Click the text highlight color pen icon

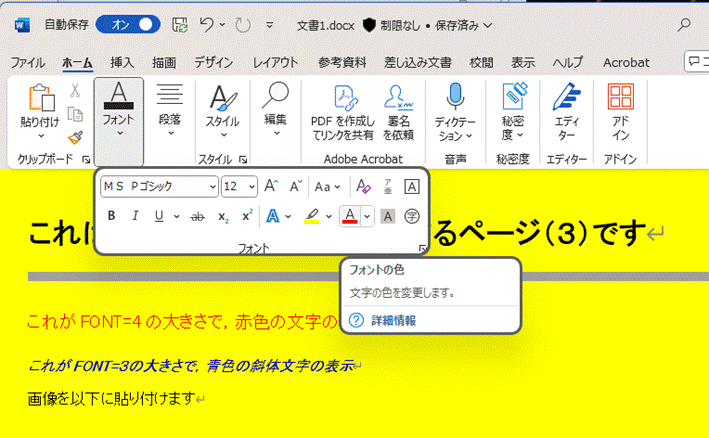312,215
